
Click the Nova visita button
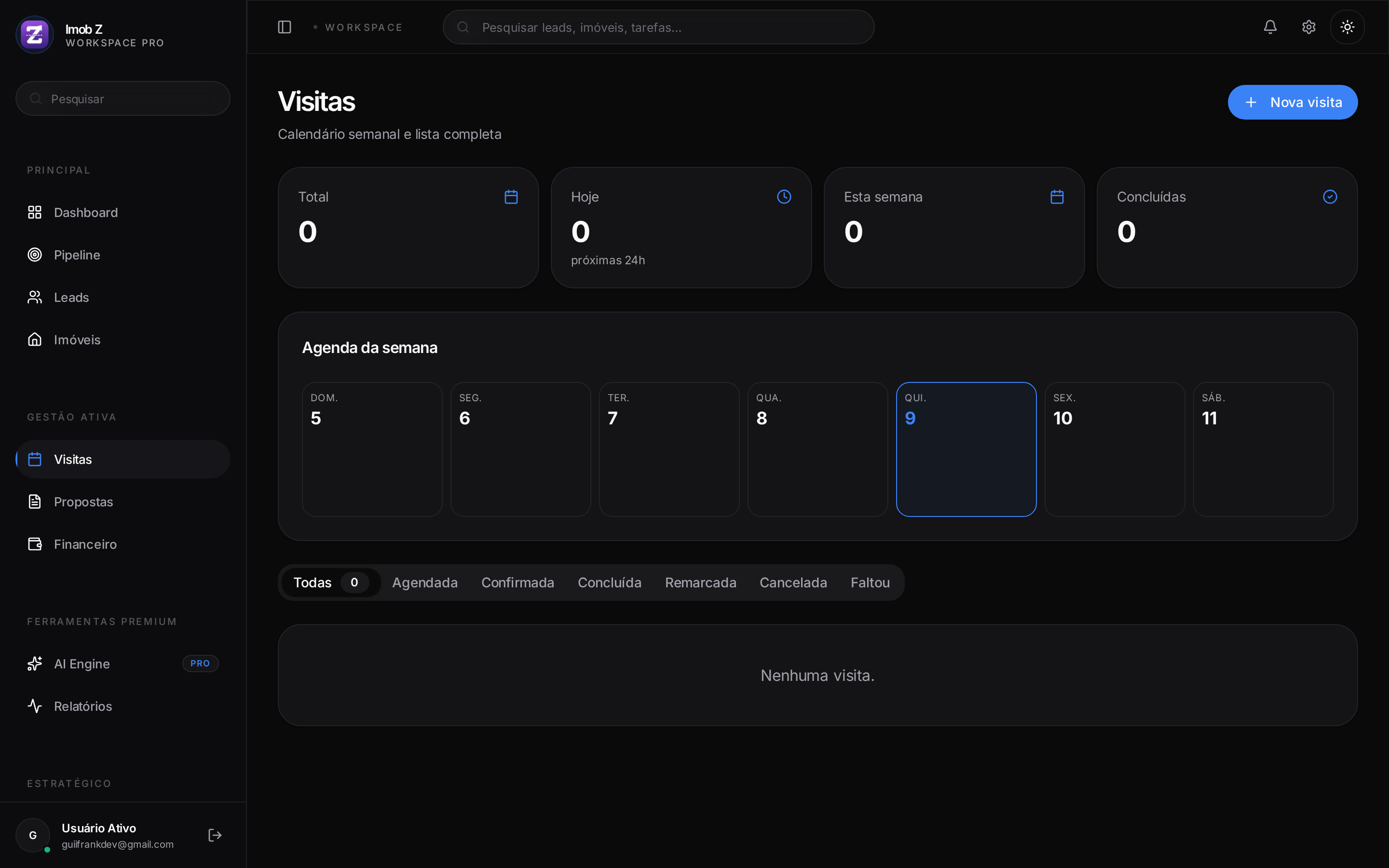tap(1293, 102)
